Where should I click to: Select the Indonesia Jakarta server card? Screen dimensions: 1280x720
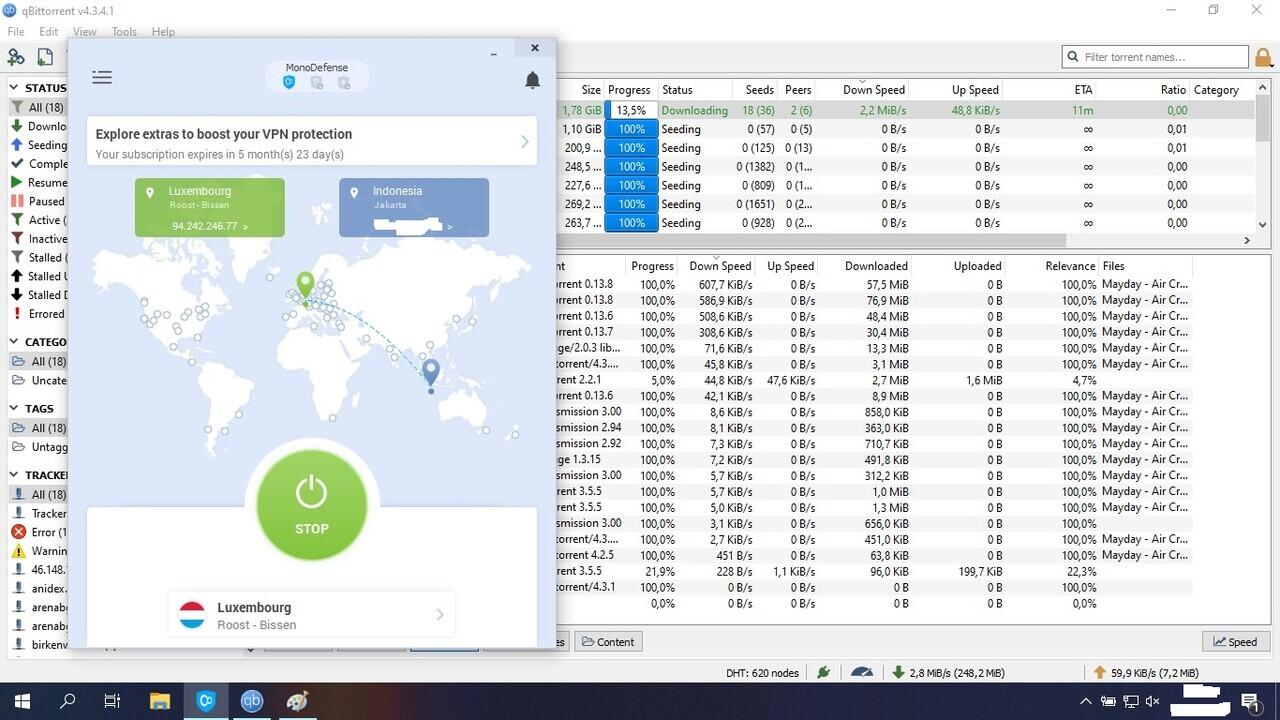pos(413,207)
